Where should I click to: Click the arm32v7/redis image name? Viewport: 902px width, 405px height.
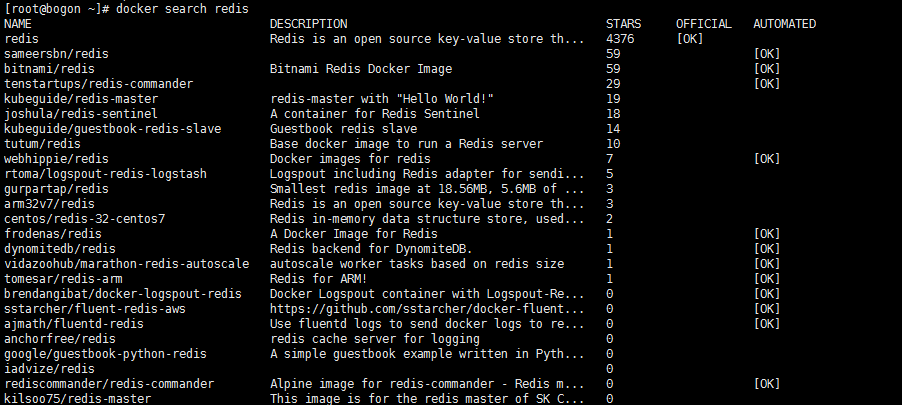pyautogui.click(x=49, y=203)
